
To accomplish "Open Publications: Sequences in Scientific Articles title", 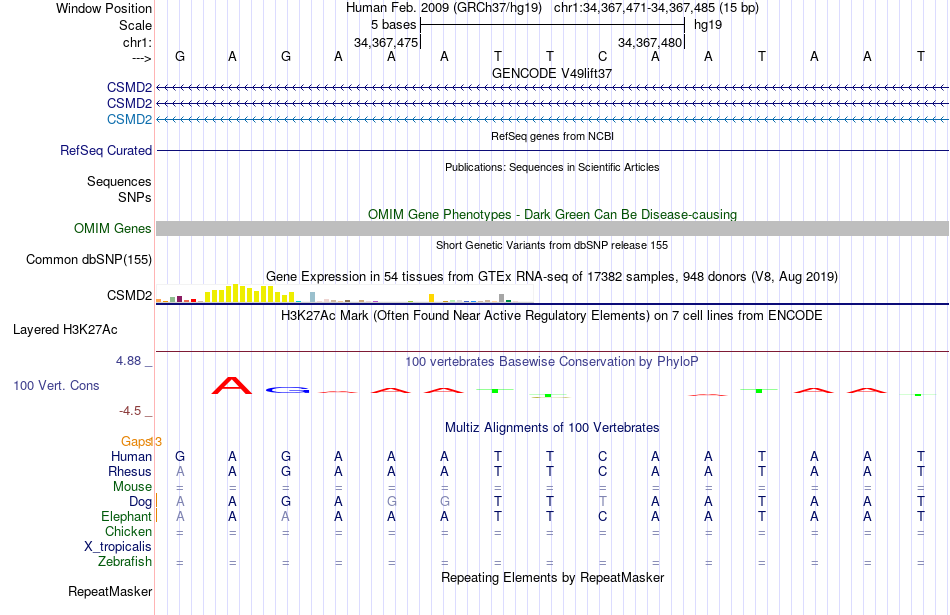I will [552, 167].
